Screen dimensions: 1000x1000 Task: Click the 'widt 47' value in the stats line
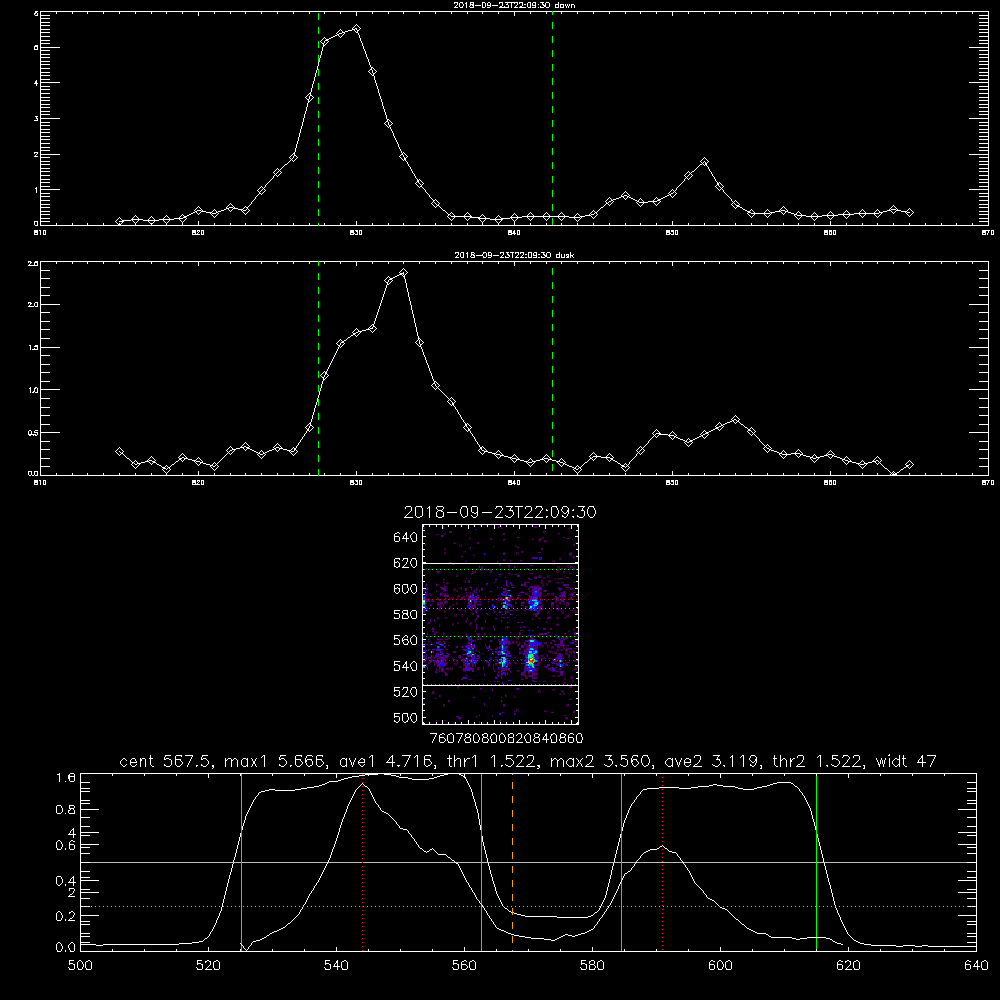pos(906,761)
